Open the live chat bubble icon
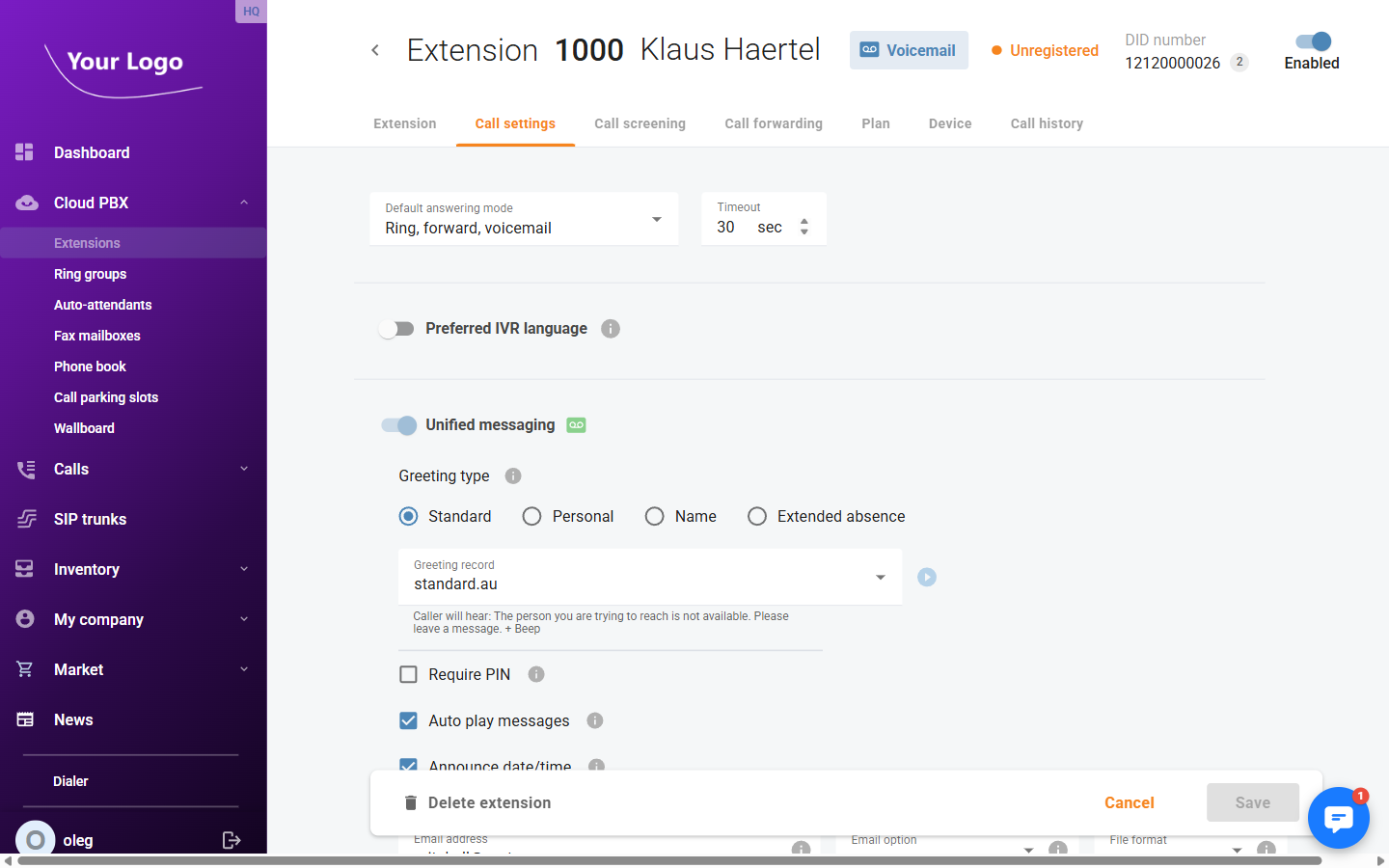 pyautogui.click(x=1338, y=818)
